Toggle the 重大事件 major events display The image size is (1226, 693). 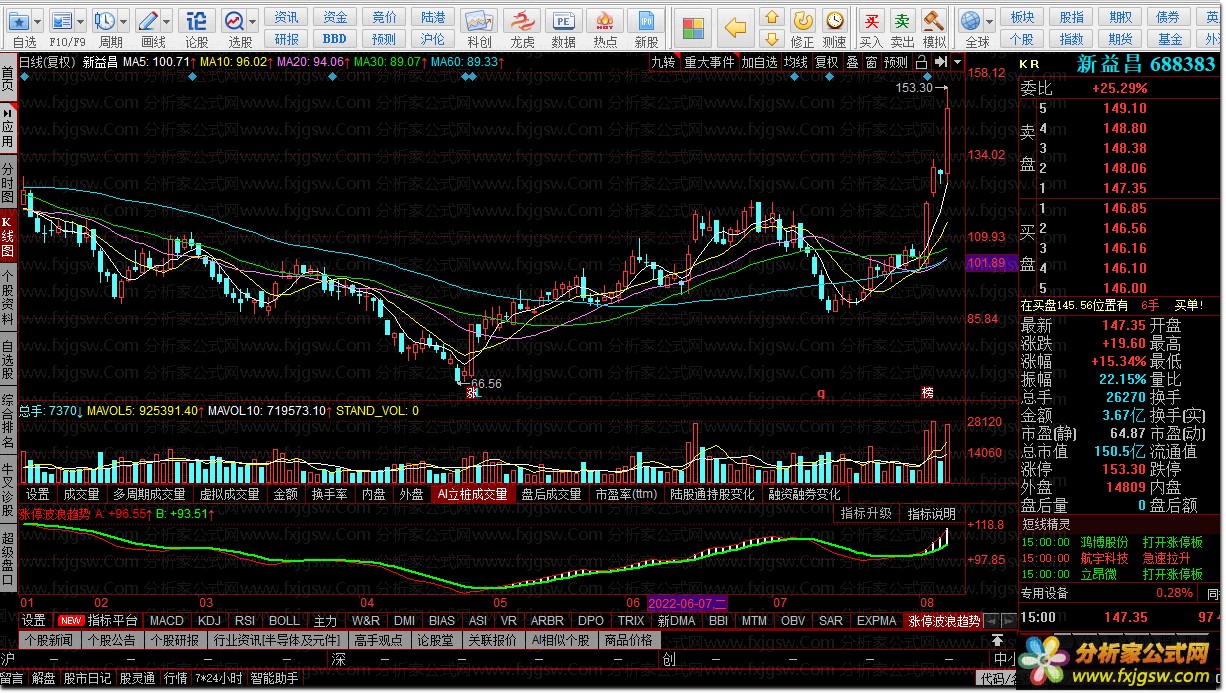coord(709,62)
